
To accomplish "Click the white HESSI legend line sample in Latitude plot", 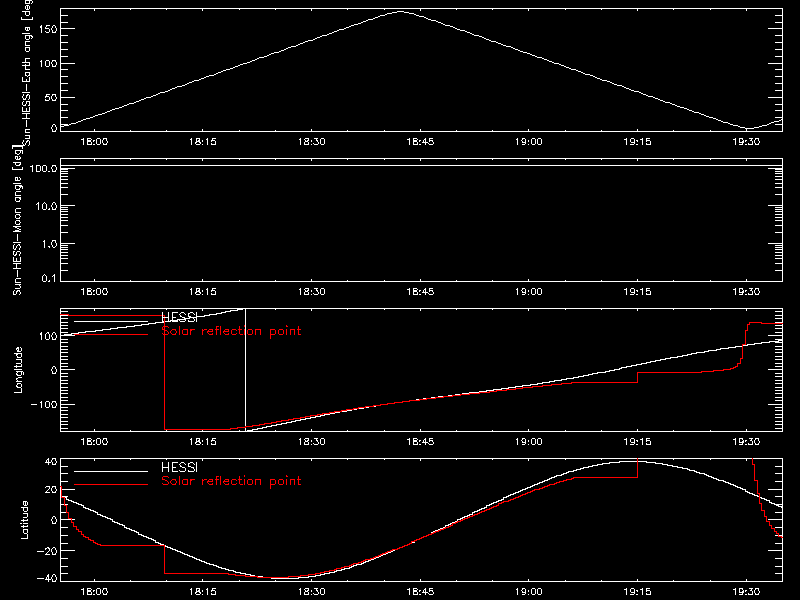I will pos(111,471).
